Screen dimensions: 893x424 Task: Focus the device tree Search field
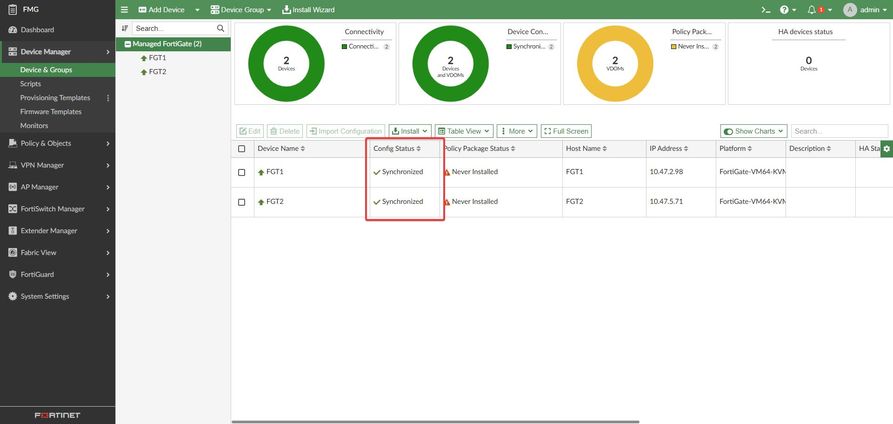(180, 28)
